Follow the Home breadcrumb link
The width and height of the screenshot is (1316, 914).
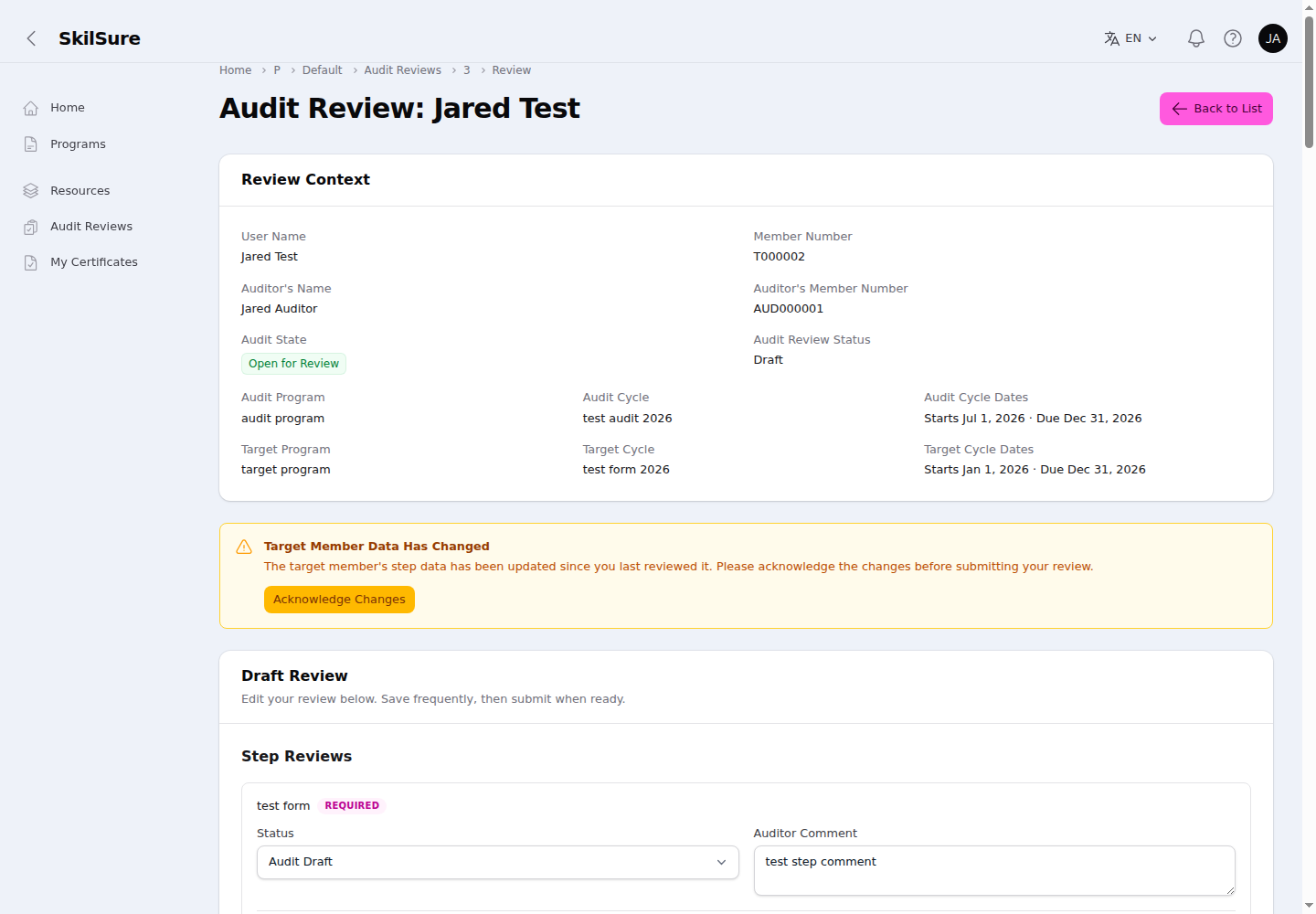[235, 70]
